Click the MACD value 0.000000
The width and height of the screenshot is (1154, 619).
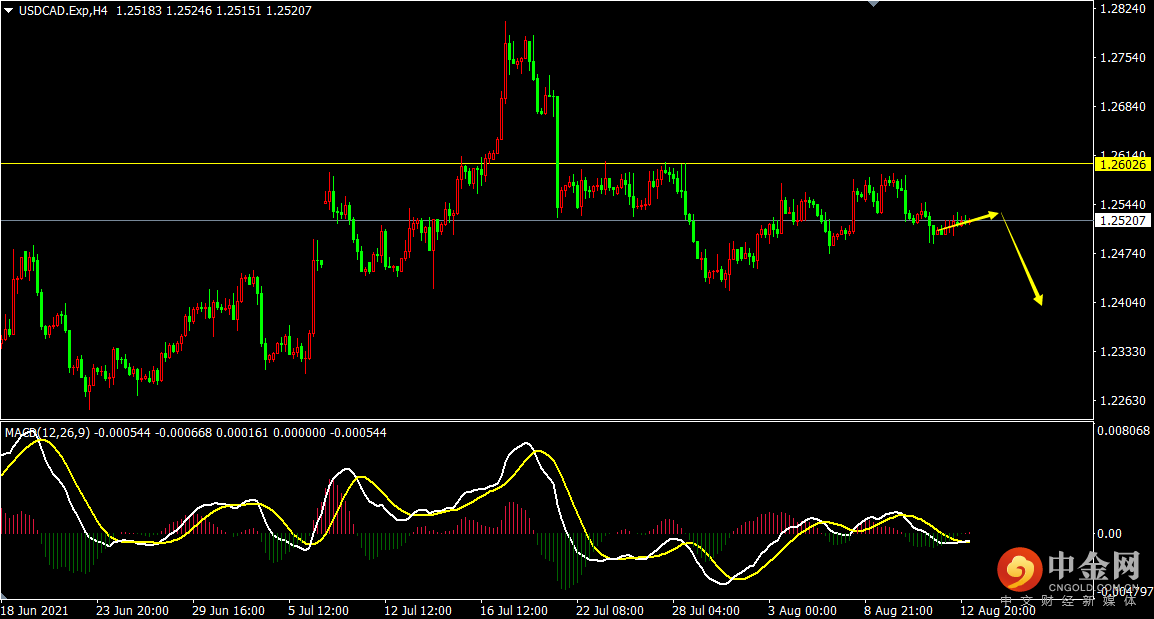299,433
